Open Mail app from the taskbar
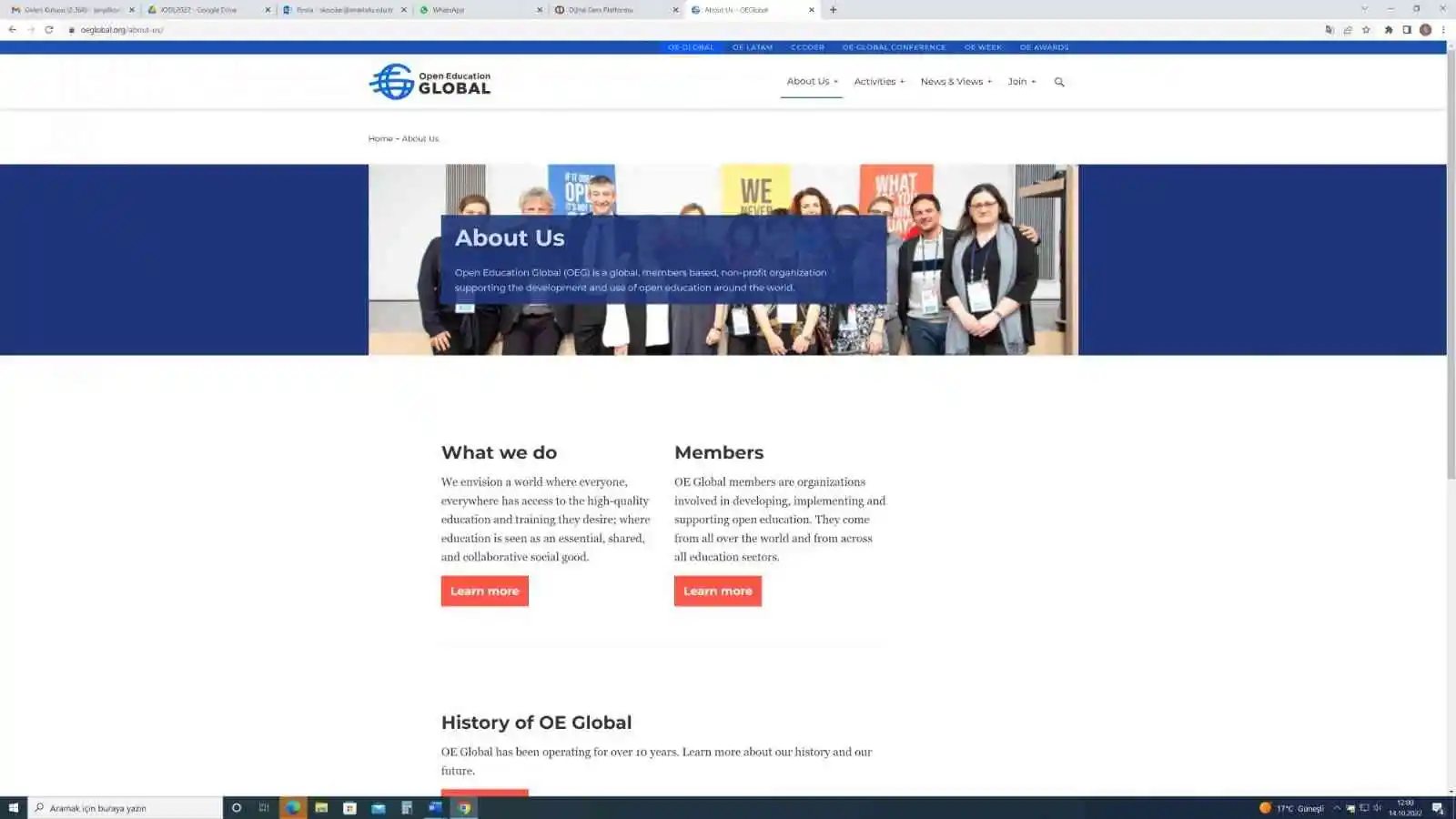Screen dimensions: 1456x819 point(379,808)
